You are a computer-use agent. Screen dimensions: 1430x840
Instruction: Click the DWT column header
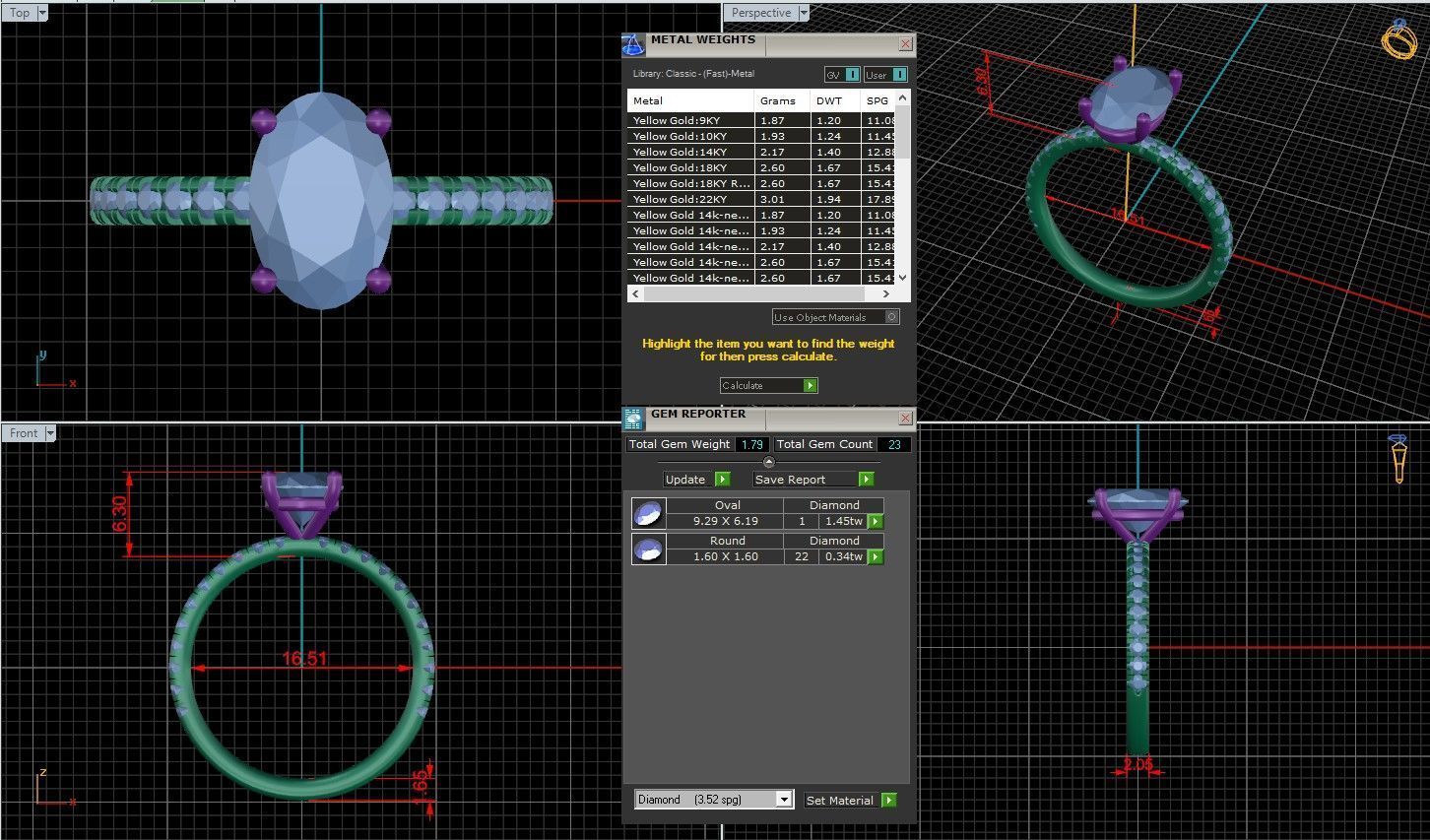(x=836, y=100)
